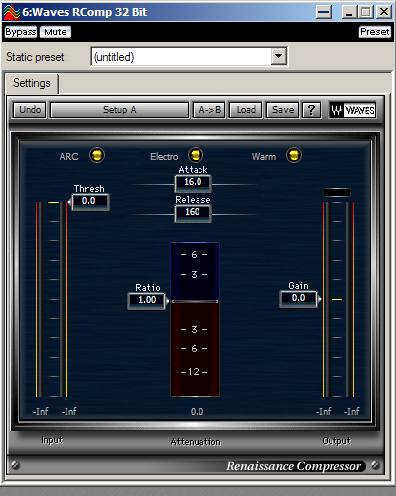This screenshot has height=496, width=396.
Task: Click the Undo button
Action: (30, 110)
